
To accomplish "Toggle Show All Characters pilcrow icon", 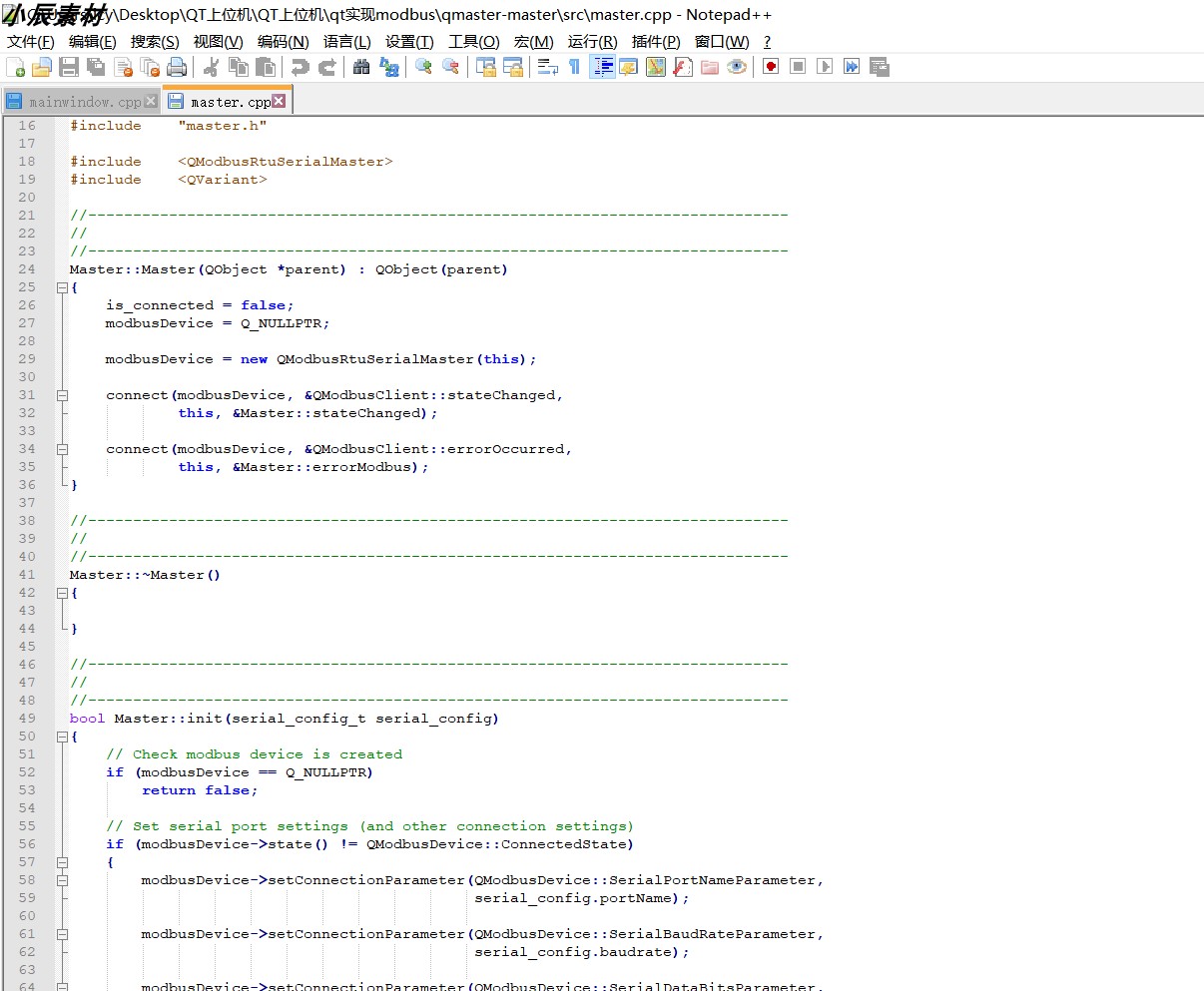I will tap(574, 67).
